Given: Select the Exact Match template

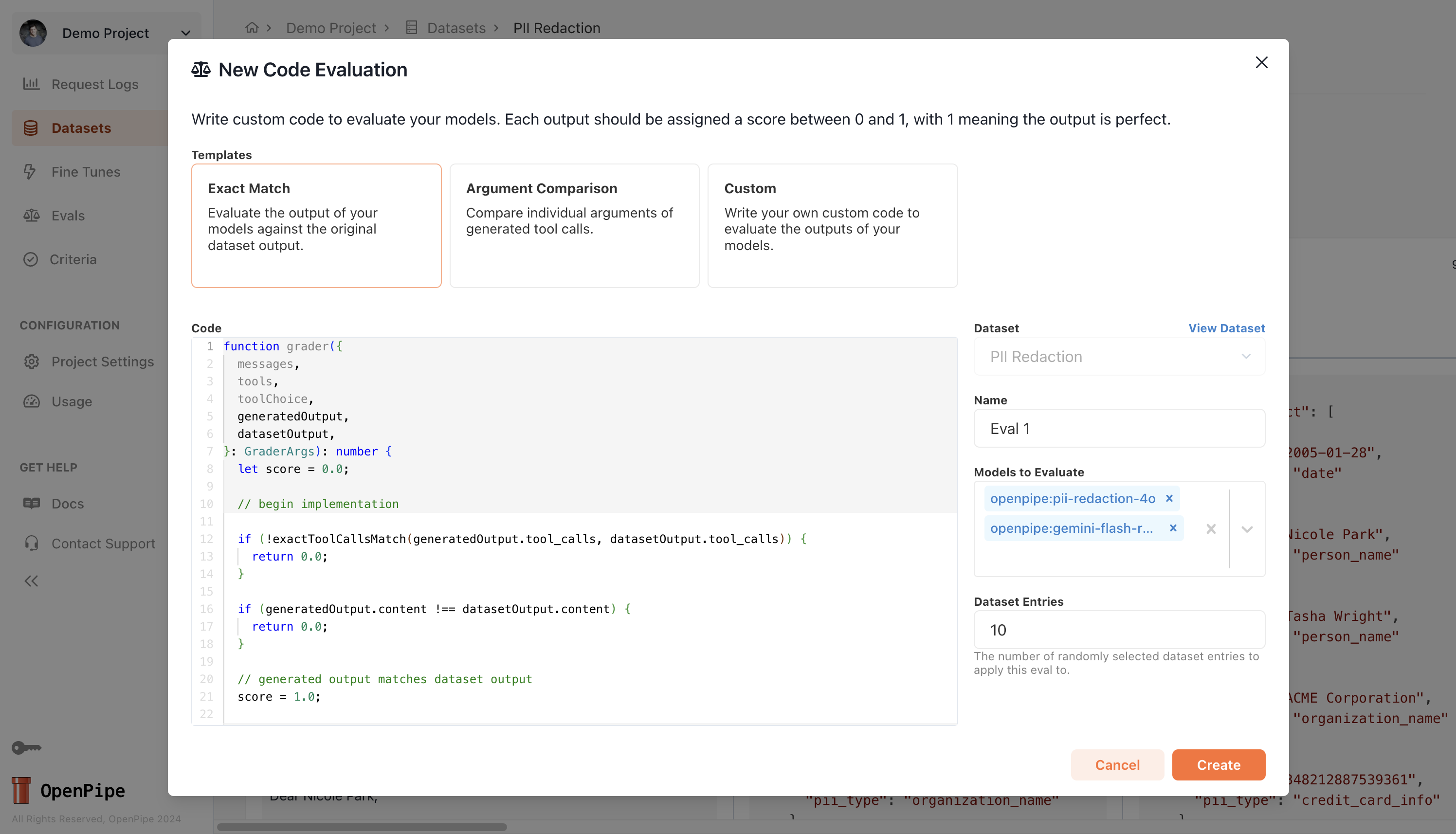Looking at the screenshot, I should pyautogui.click(x=316, y=226).
